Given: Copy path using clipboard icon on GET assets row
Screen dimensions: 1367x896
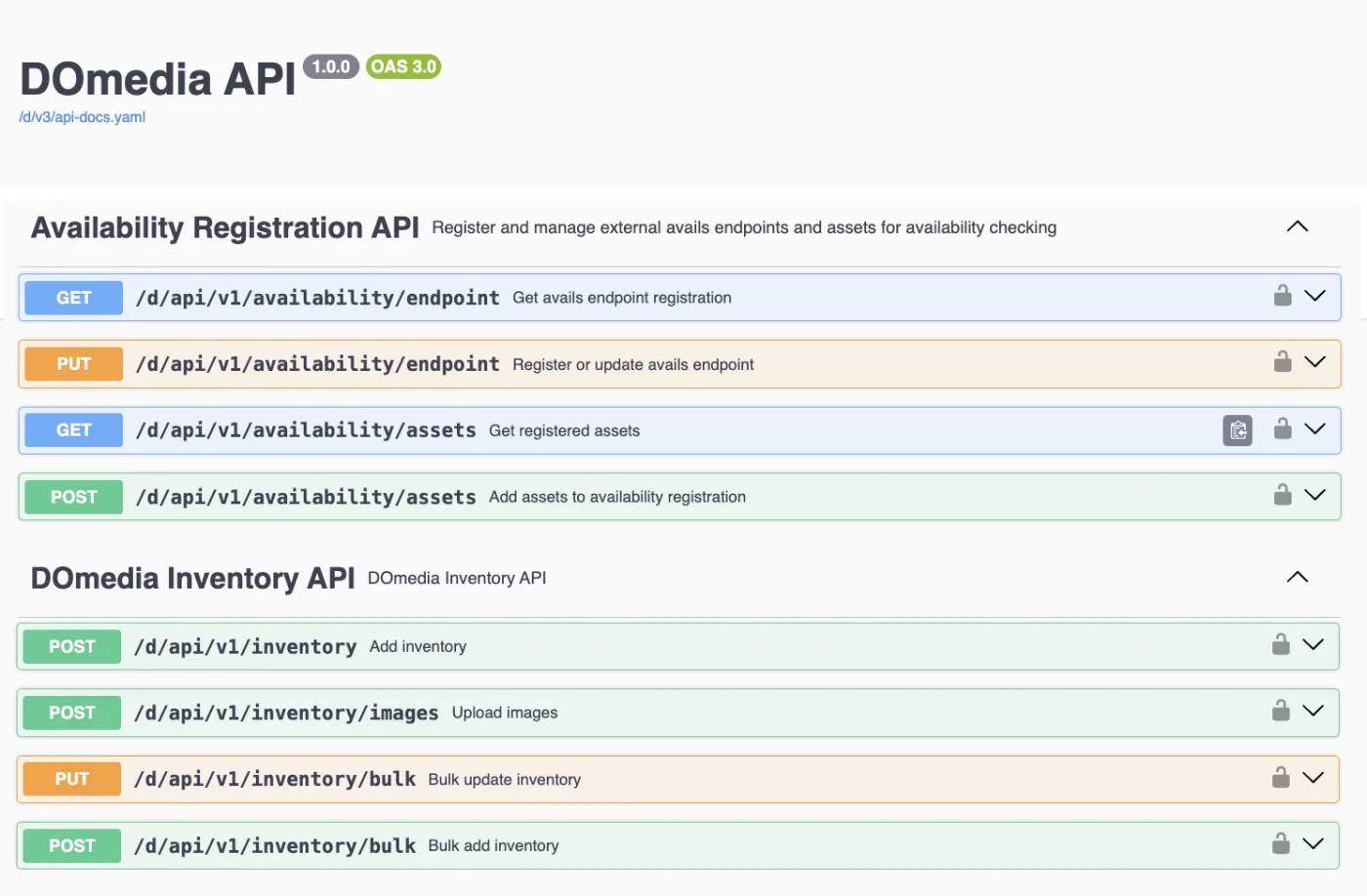Looking at the screenshot, I should pos(1237,429).
